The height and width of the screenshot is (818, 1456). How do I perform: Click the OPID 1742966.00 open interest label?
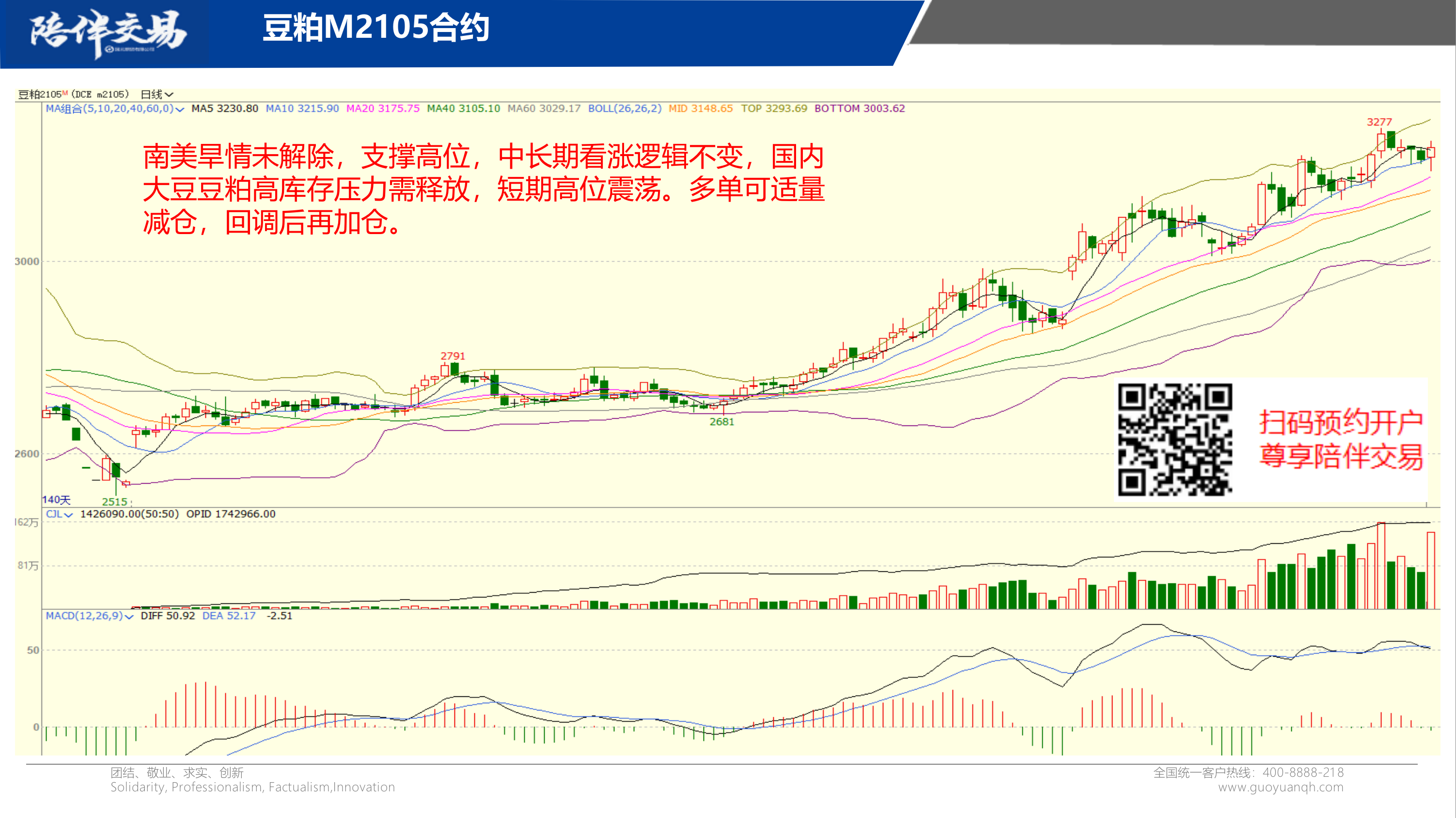(x=231, y=514)
